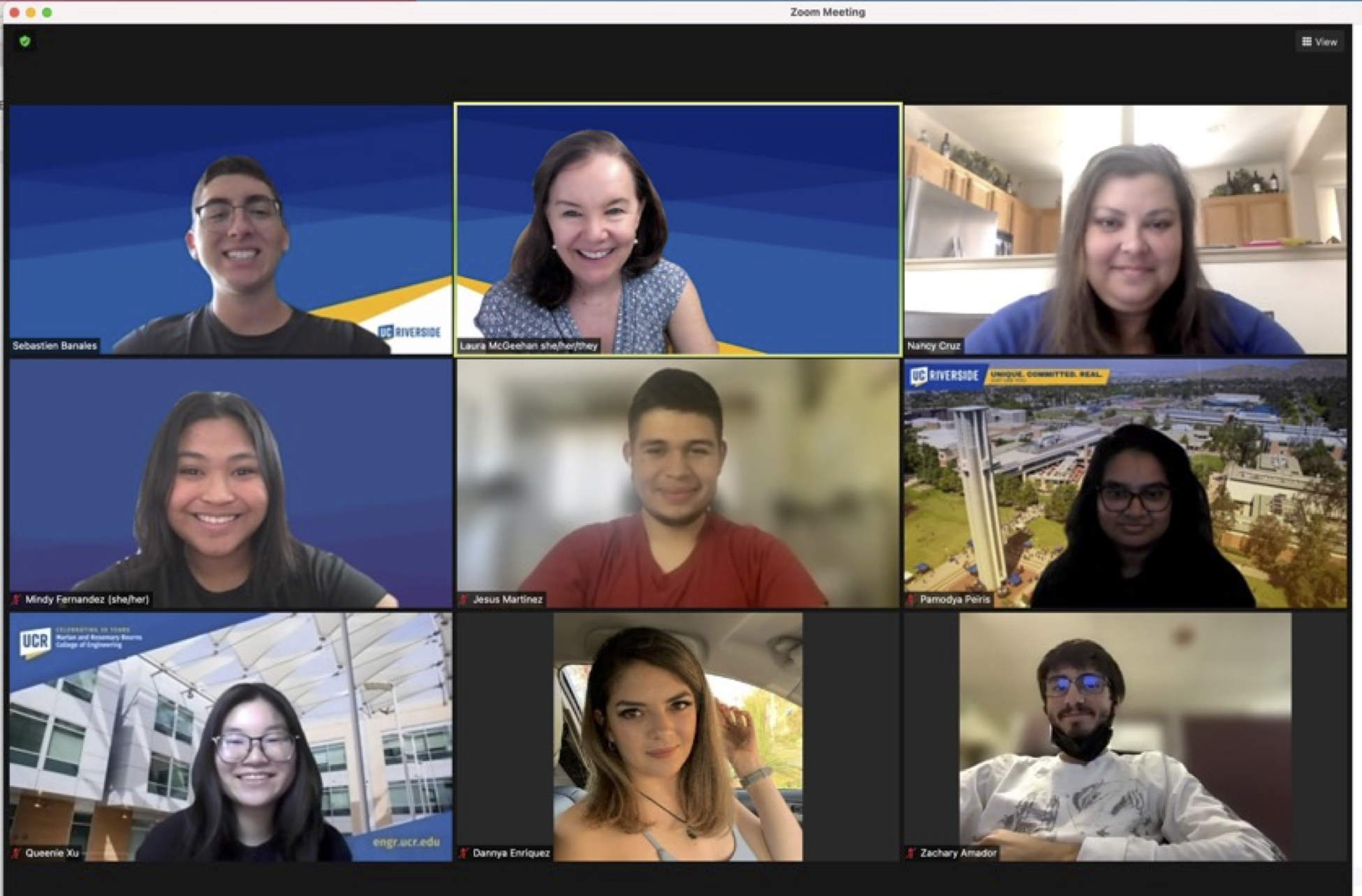The height and width of the screenshot is (896, 1362).
Task: Click Mindy Fernandez's muted microphone icon
Action: pyautogui.click(x=16, y=599)
